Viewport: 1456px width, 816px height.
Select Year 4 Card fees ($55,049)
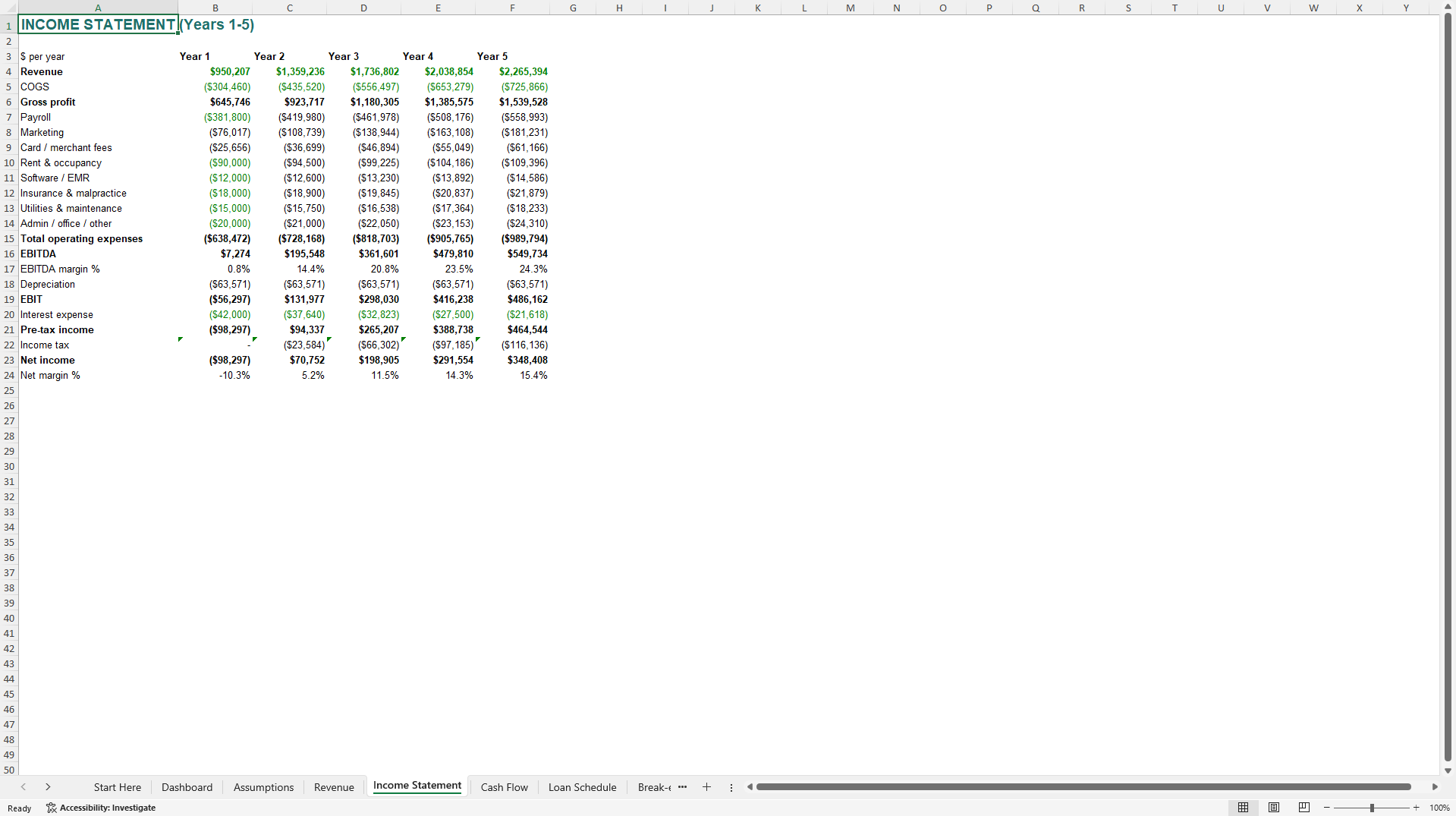click(439, 147)
